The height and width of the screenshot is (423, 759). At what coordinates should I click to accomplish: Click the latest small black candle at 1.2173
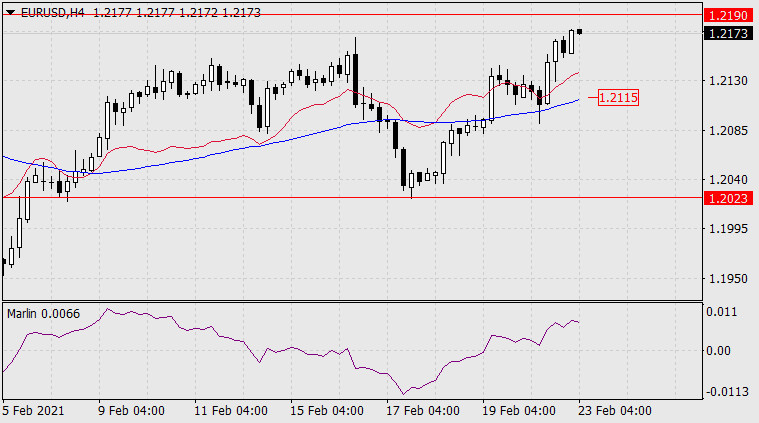coord(579,31)
